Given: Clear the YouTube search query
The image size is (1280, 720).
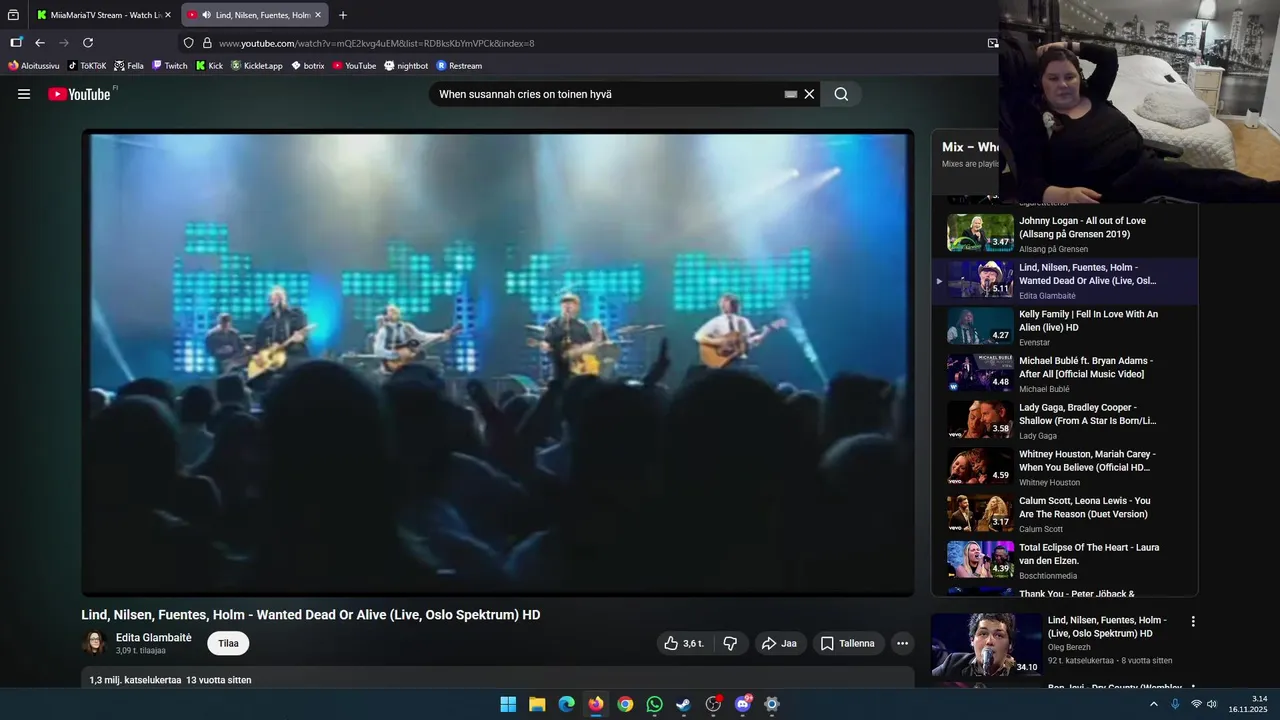Looking at the screenshot, I should (x=809, y=94).
